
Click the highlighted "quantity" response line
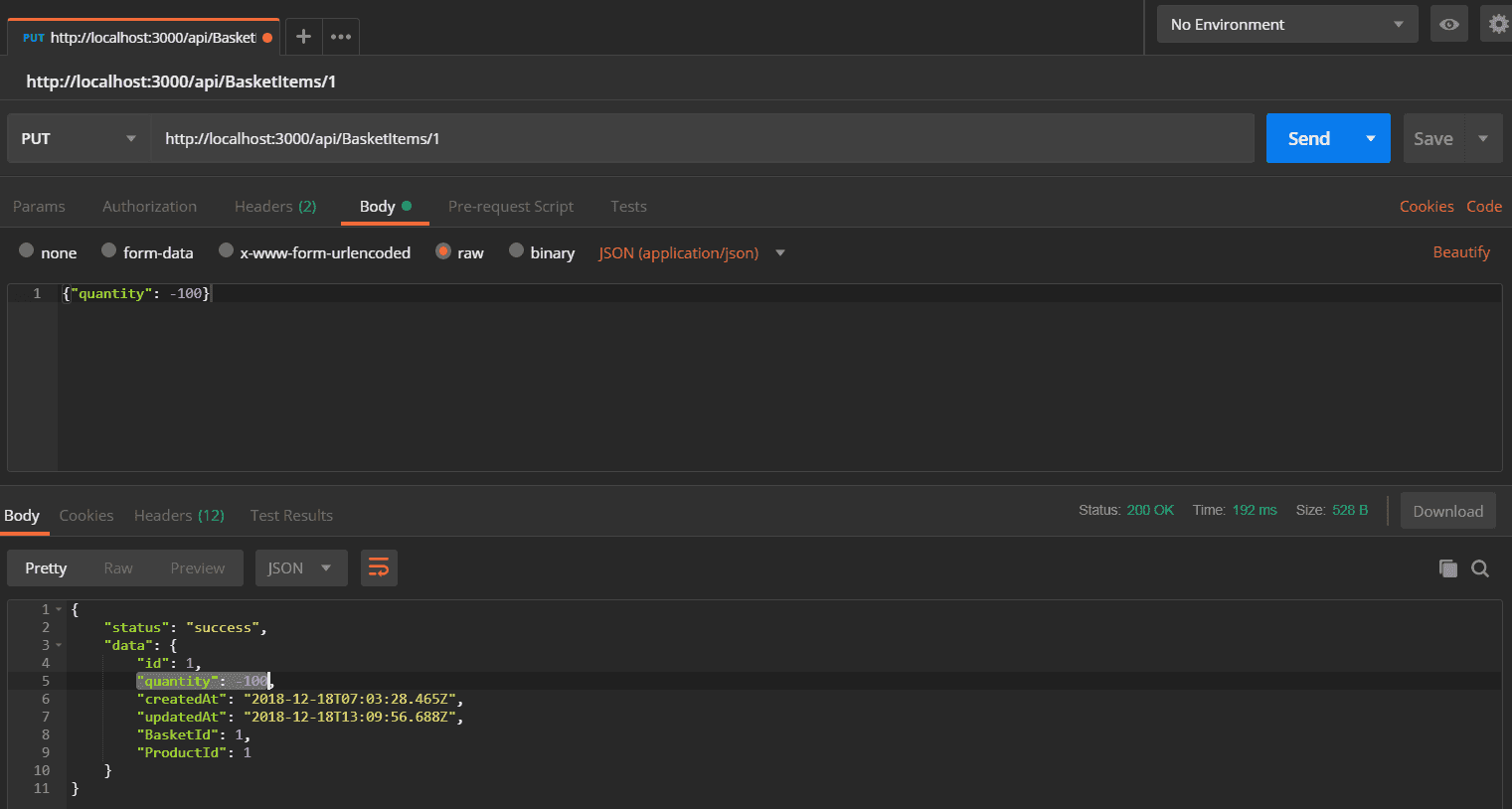[204, 681]
